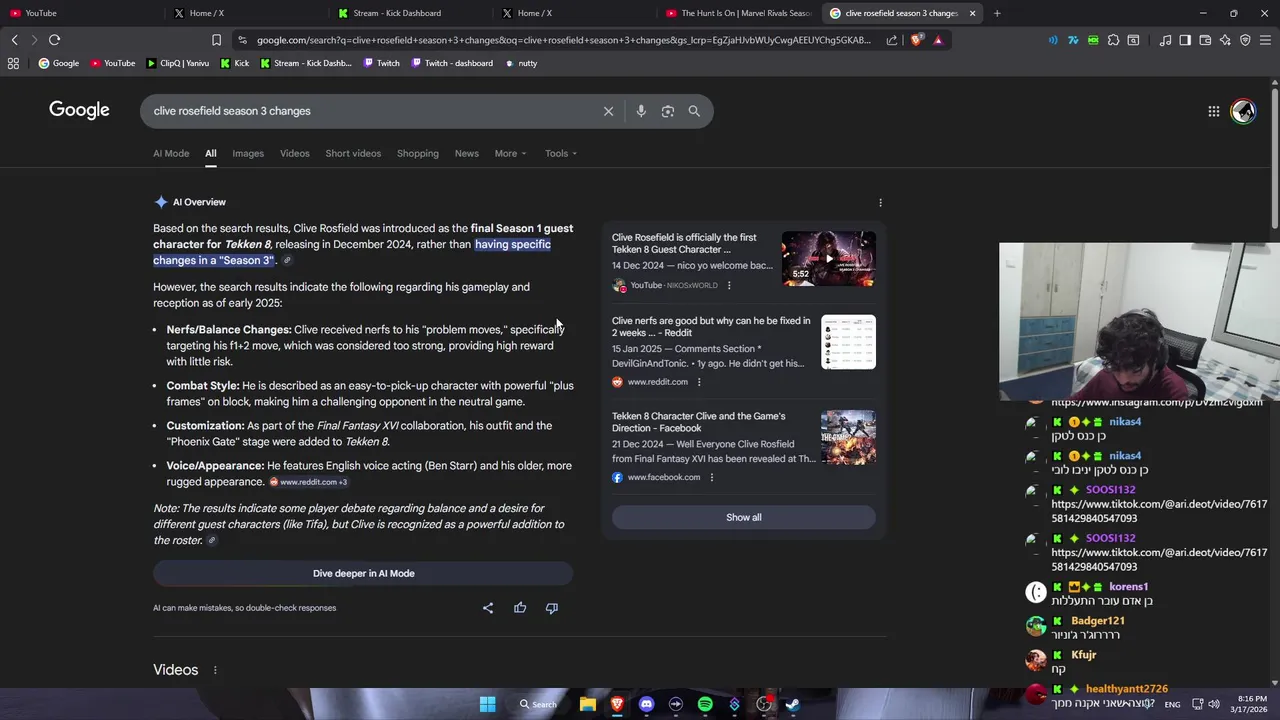
Task: Give thumbs up to AI Overview
Action: pos(520,608)
